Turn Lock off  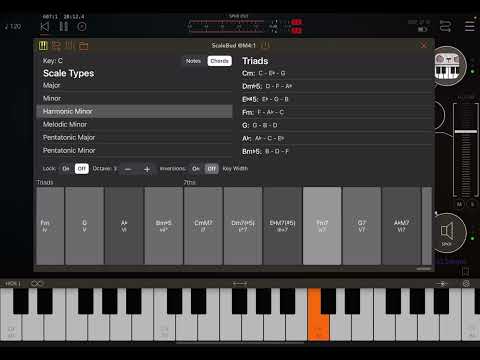[x=82, y=169]
